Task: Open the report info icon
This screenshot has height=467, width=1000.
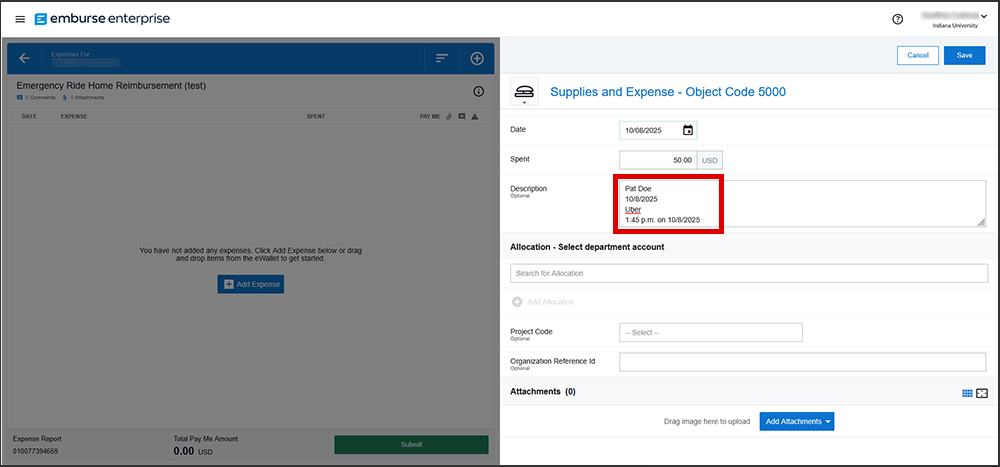Action: (x=478, y=91)
